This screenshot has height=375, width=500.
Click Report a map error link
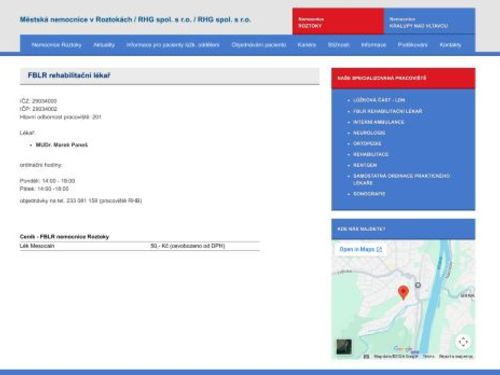pos(456,356)
